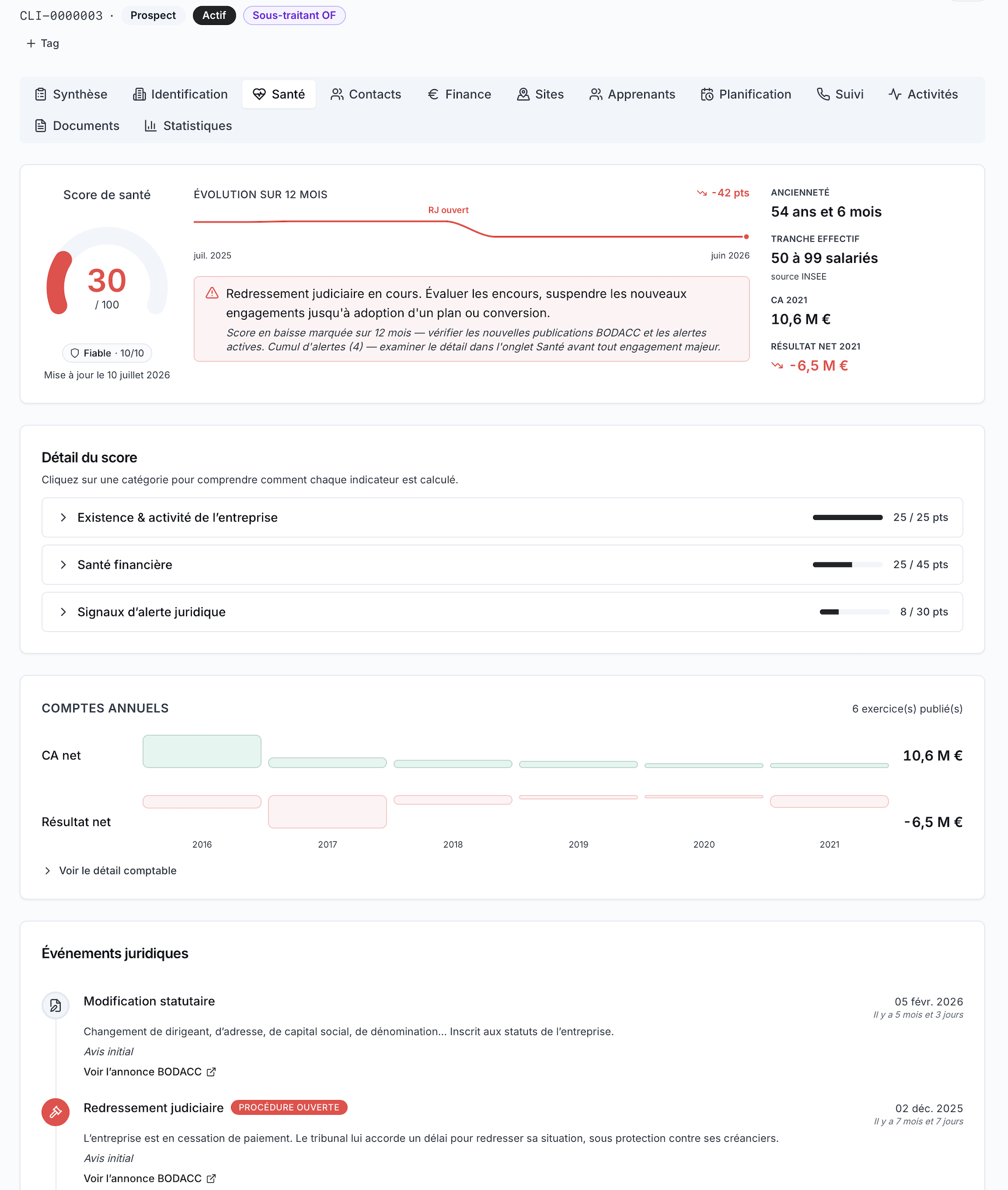Image resolution: width=1008 pixels, height=1190 pixels.
Task: Open BODACC announcement for Redressement judiciaire
Action: pyautogui.click(x=150, y=1179)
